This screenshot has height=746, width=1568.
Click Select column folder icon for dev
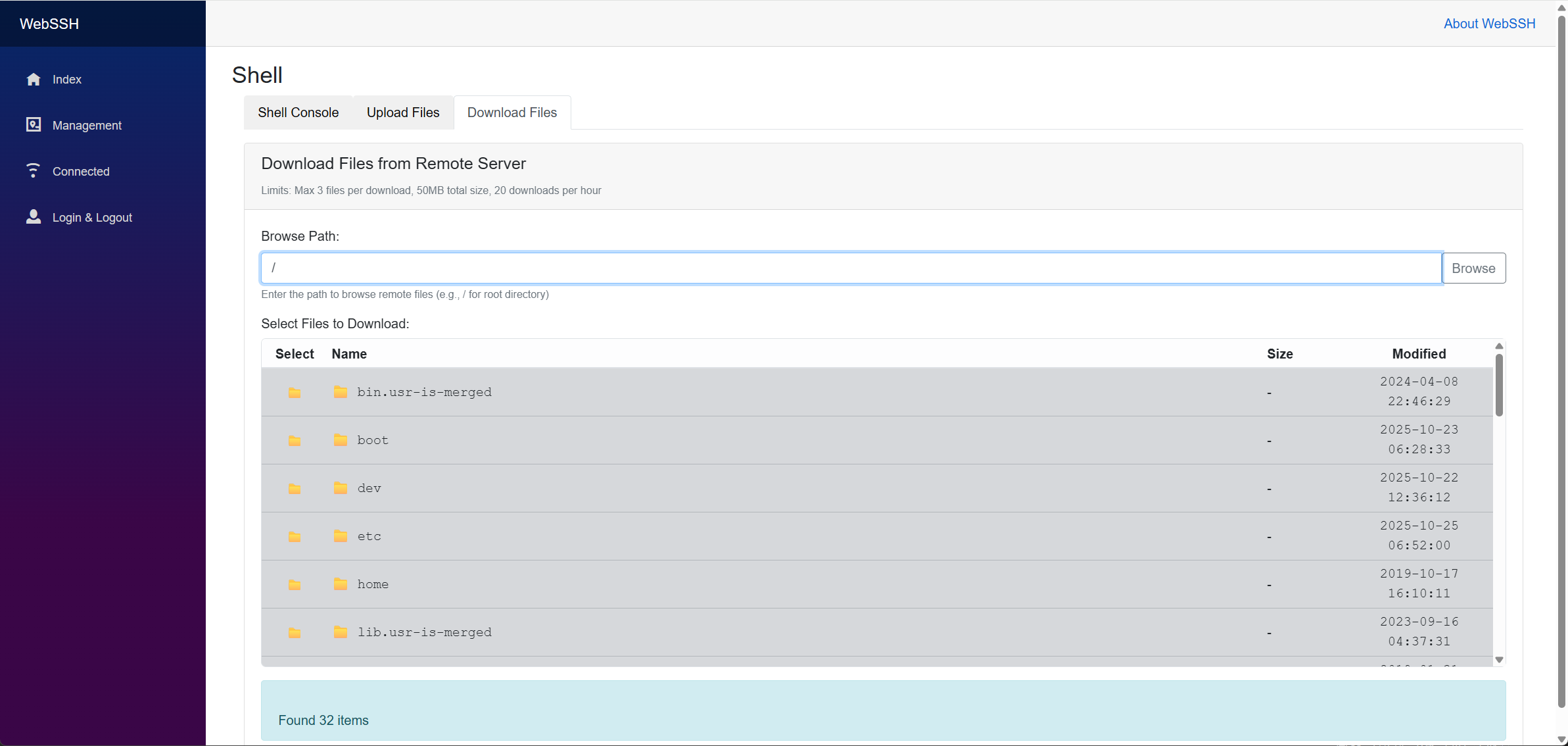pyautogui.click(x=295, y=489)
